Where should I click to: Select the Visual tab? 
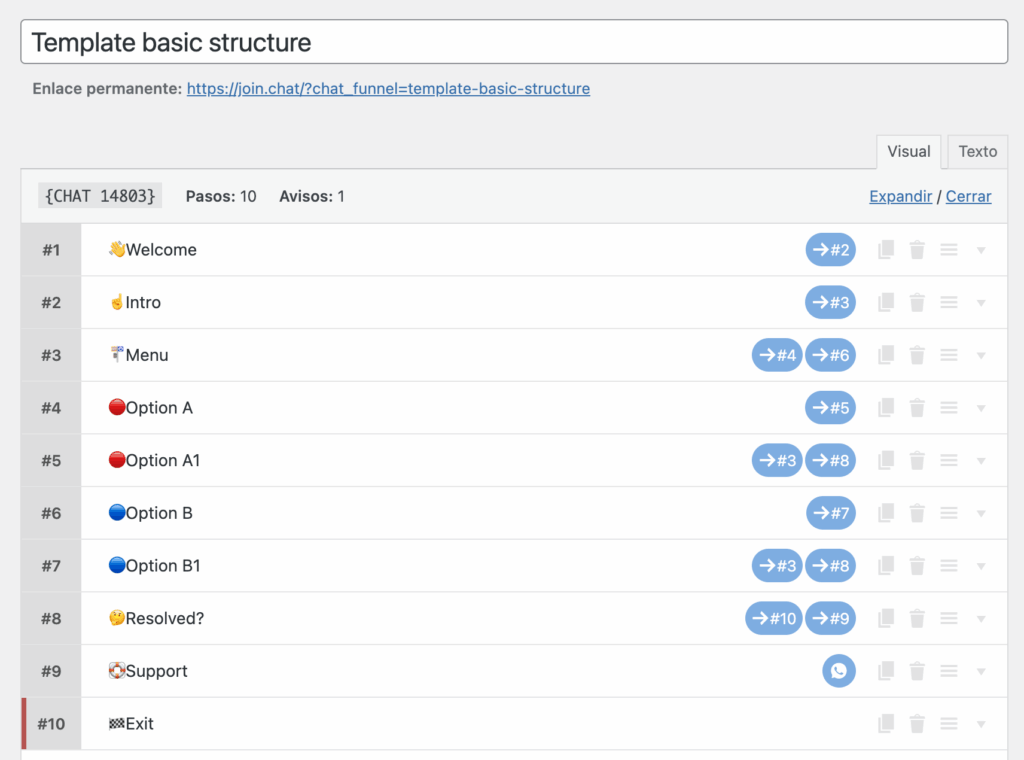click(909, 152)
